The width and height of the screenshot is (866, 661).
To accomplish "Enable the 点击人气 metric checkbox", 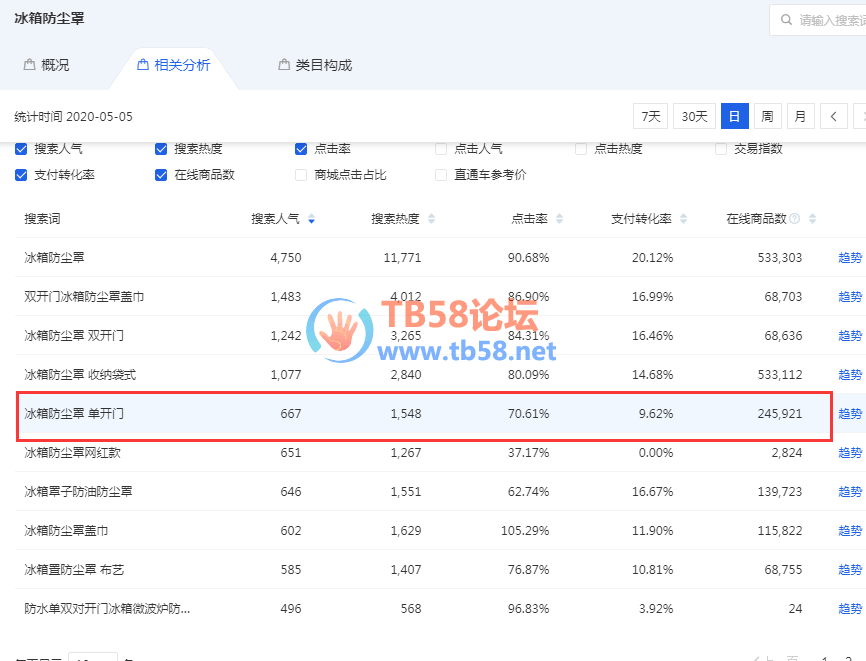I will tap(441, 149).
